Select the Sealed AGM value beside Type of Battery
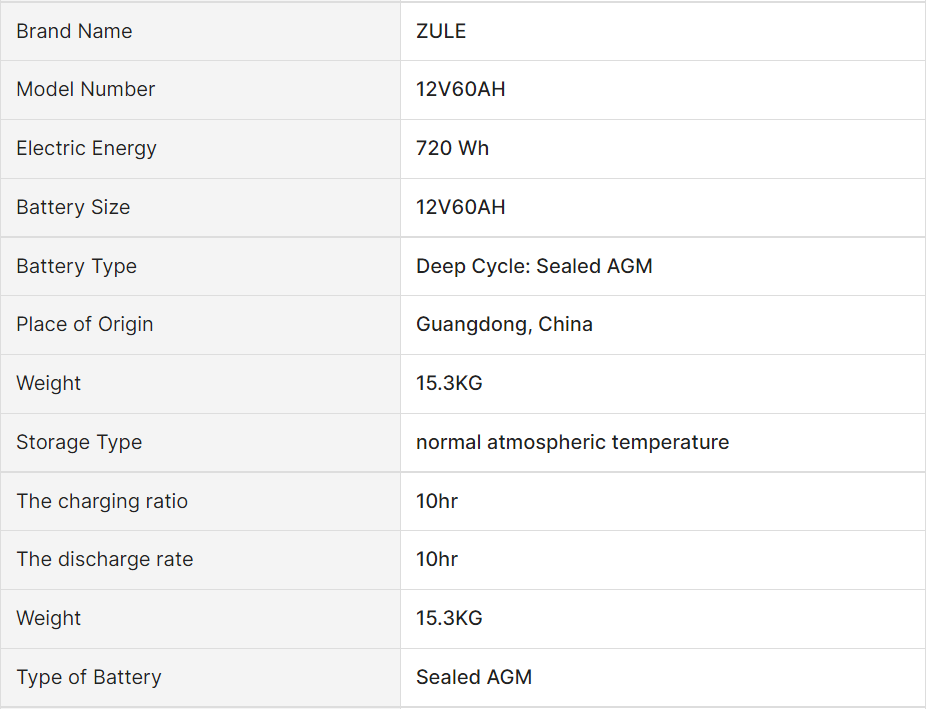926x709 pixels. [474, 677]
